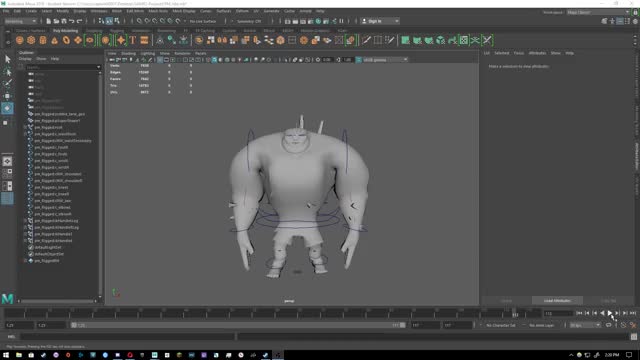
Task: Open the Deform menu
Action: [x=242, y=11]
